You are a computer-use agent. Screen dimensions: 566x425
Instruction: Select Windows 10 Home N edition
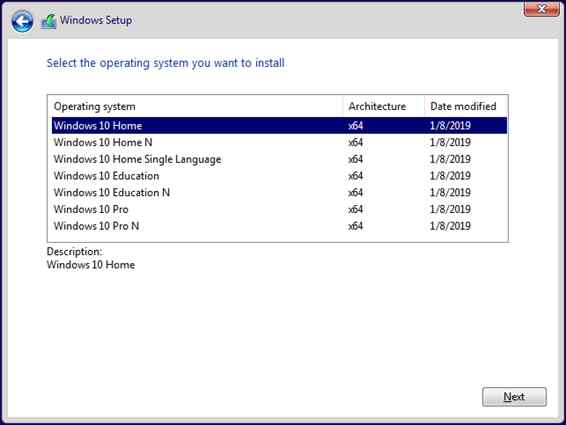(279, 142)
